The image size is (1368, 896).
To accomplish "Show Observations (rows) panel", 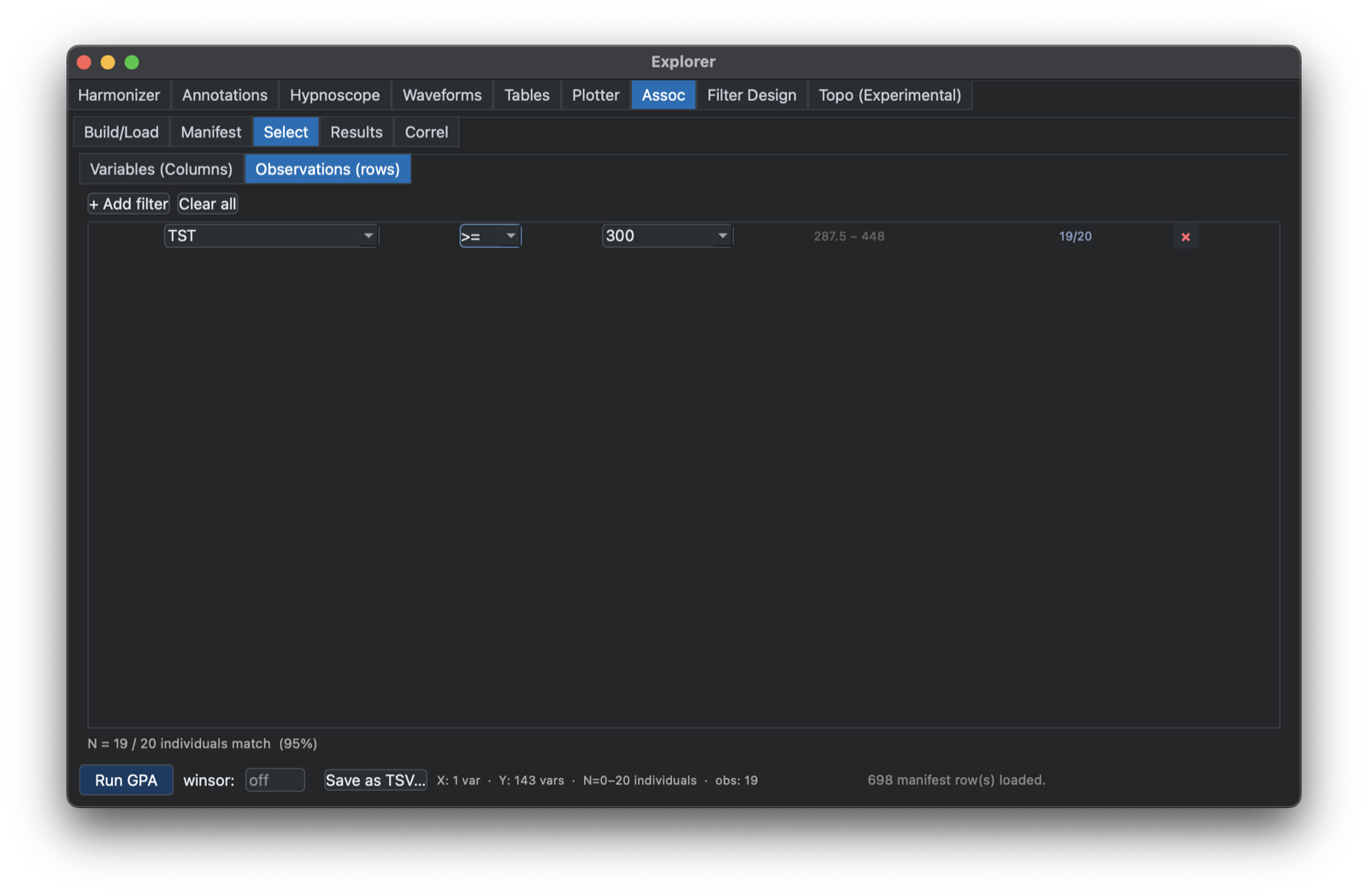I will pyautogui.click(x=327, y=169).
